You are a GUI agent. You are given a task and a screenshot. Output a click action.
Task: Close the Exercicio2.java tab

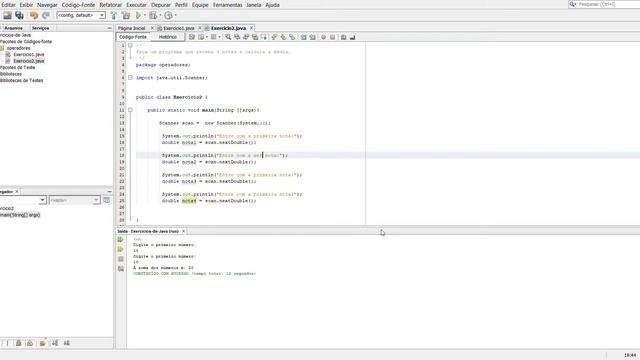pos(251,28)
